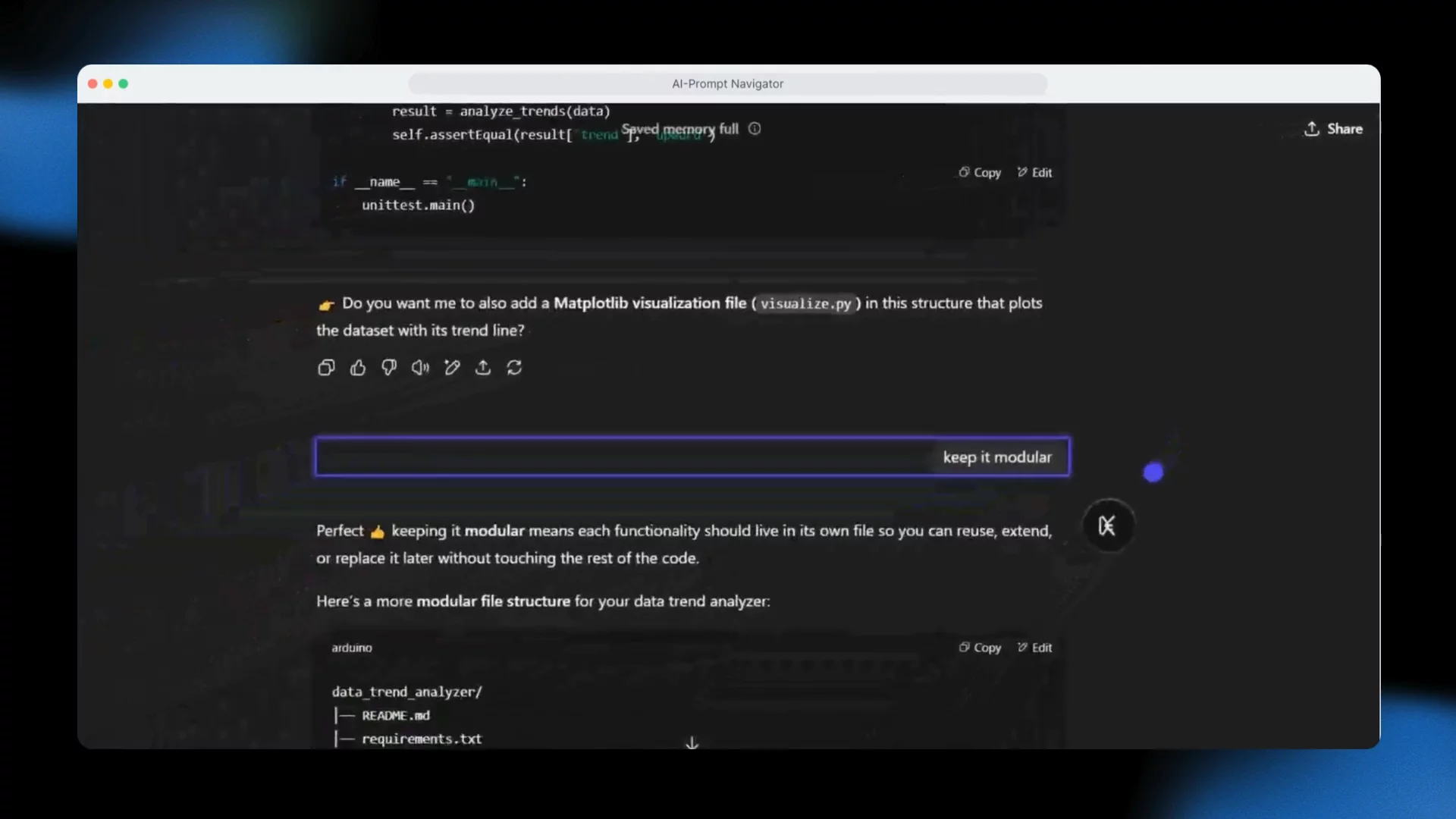Maximize the window with green button
Image resolution: width=1456 pixels, height=819 pixels.
123,83
